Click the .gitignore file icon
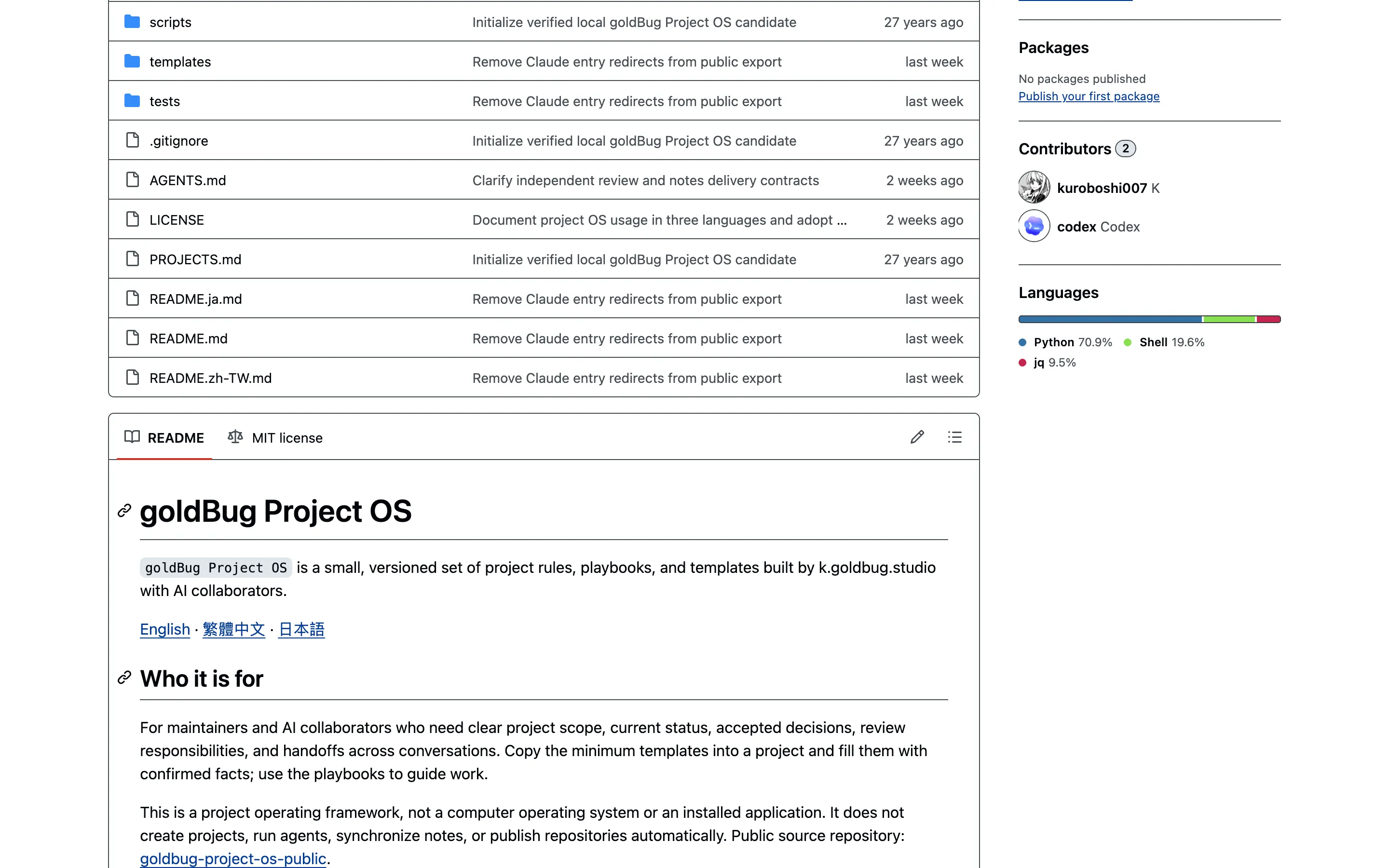1389x868 pixels. 133,141
